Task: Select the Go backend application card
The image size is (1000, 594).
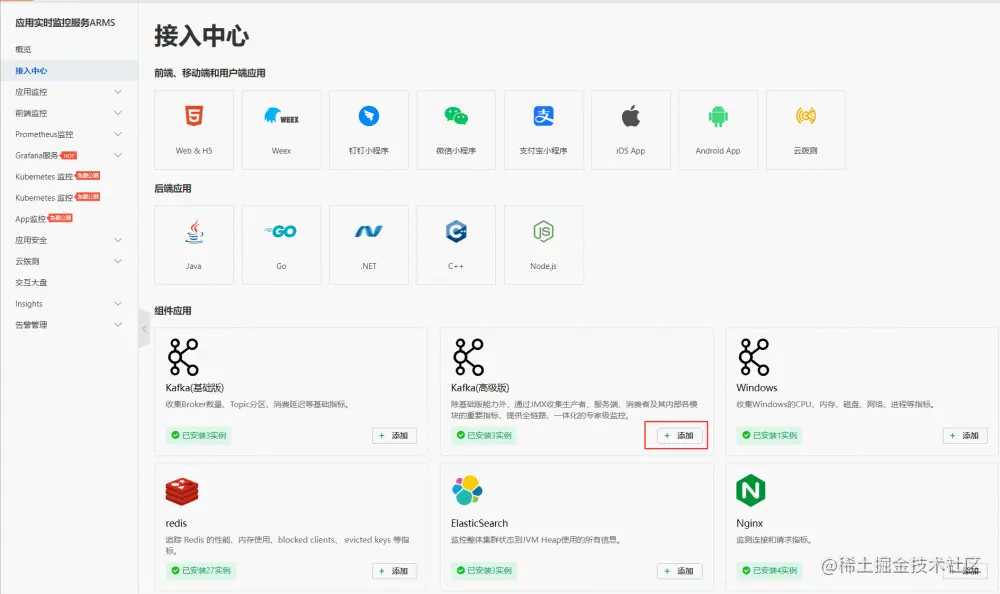Action: point(281,245)
